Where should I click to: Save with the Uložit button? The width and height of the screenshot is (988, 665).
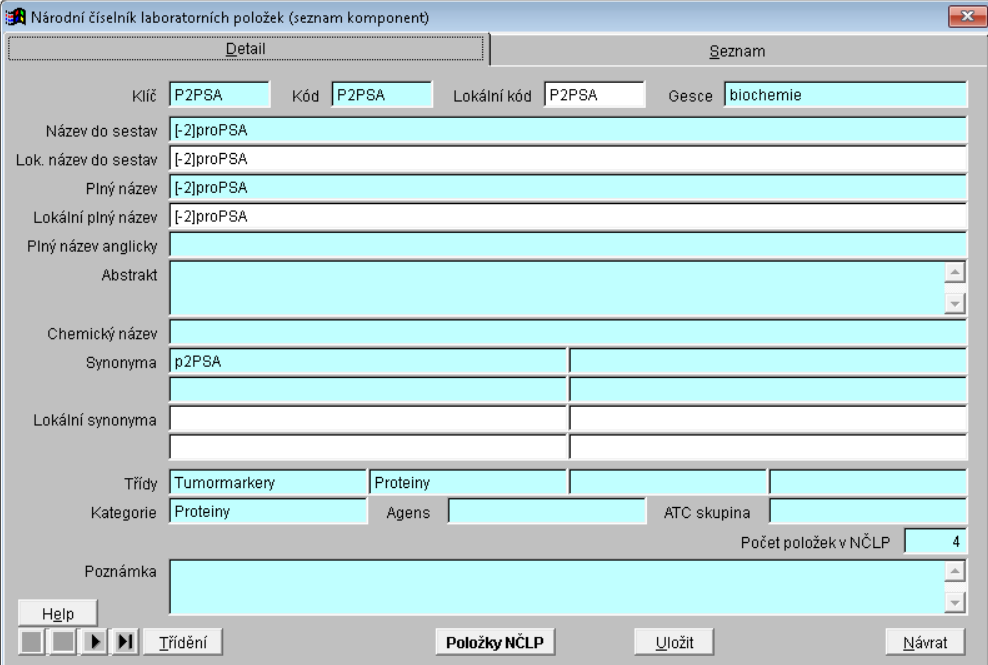[675, 641]
